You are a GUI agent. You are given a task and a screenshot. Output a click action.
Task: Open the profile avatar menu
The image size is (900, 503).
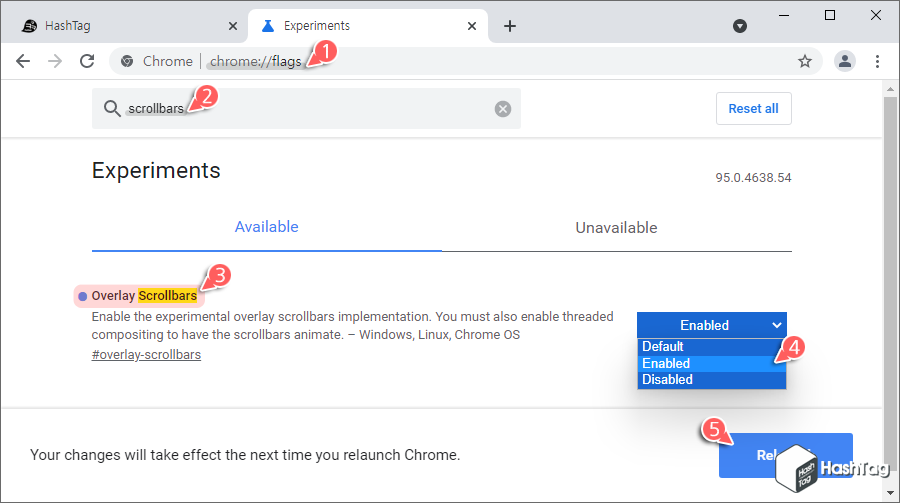point(844,61)
